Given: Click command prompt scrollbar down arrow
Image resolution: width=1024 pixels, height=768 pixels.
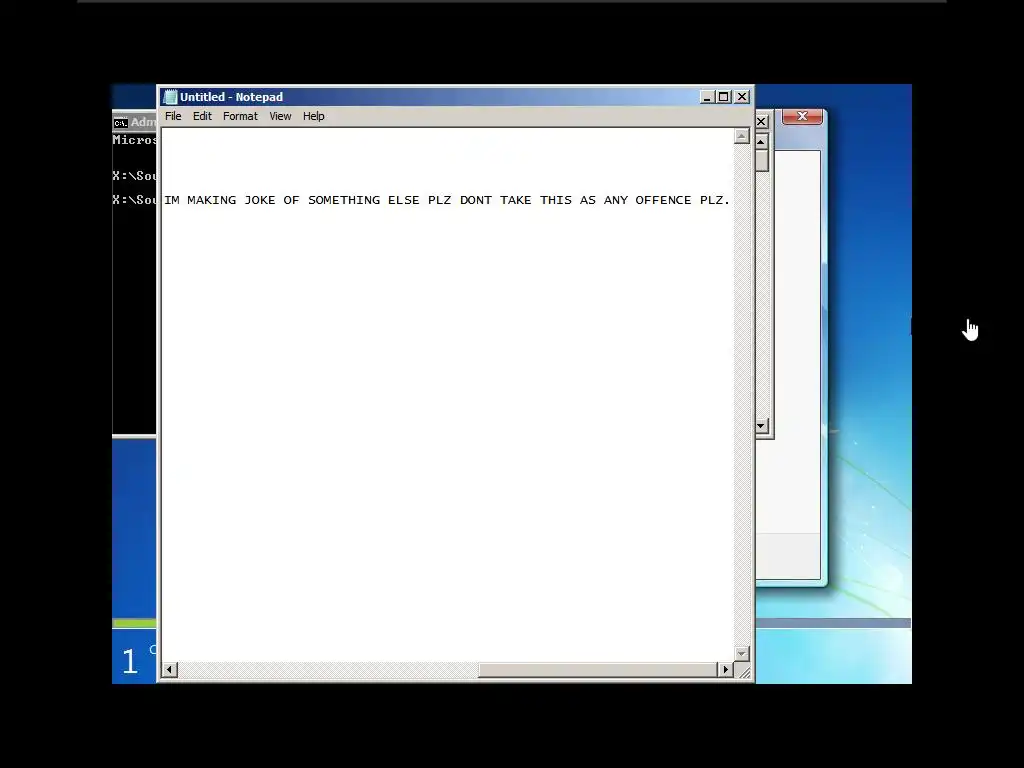Looking at the screenshot, I should (x=761, y=426).
